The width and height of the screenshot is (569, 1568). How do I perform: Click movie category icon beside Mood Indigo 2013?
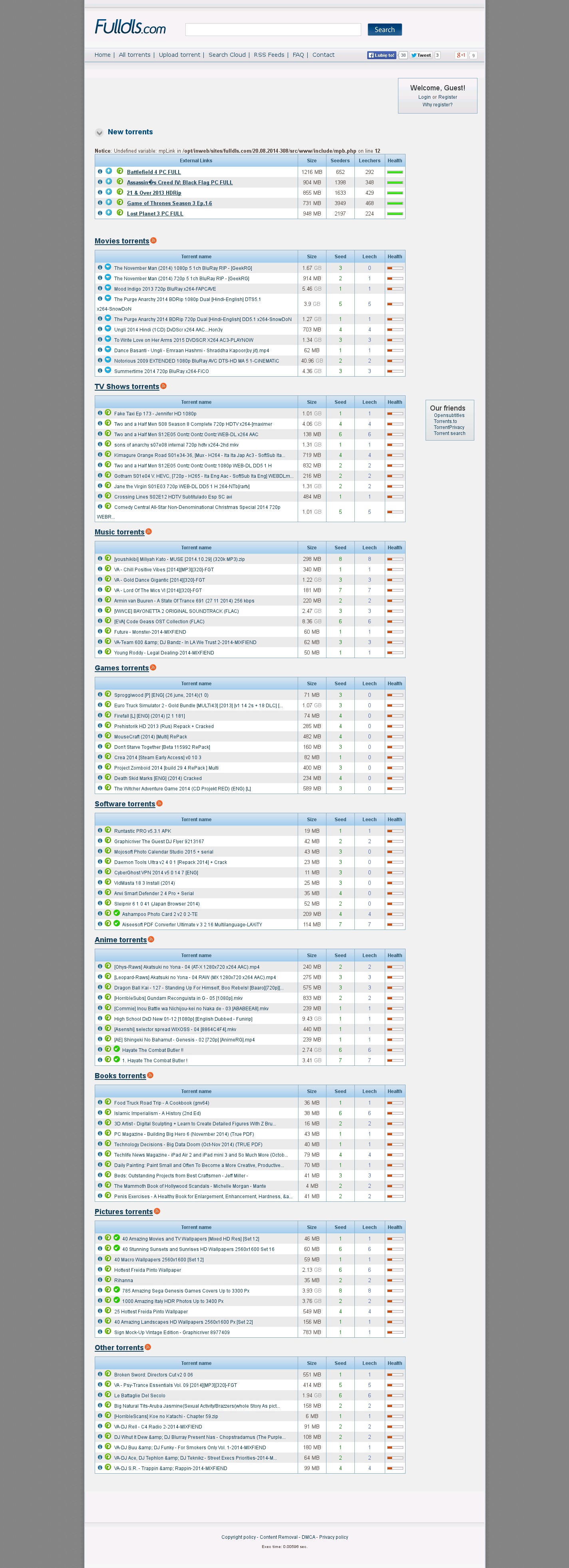(x=108, y=288)
